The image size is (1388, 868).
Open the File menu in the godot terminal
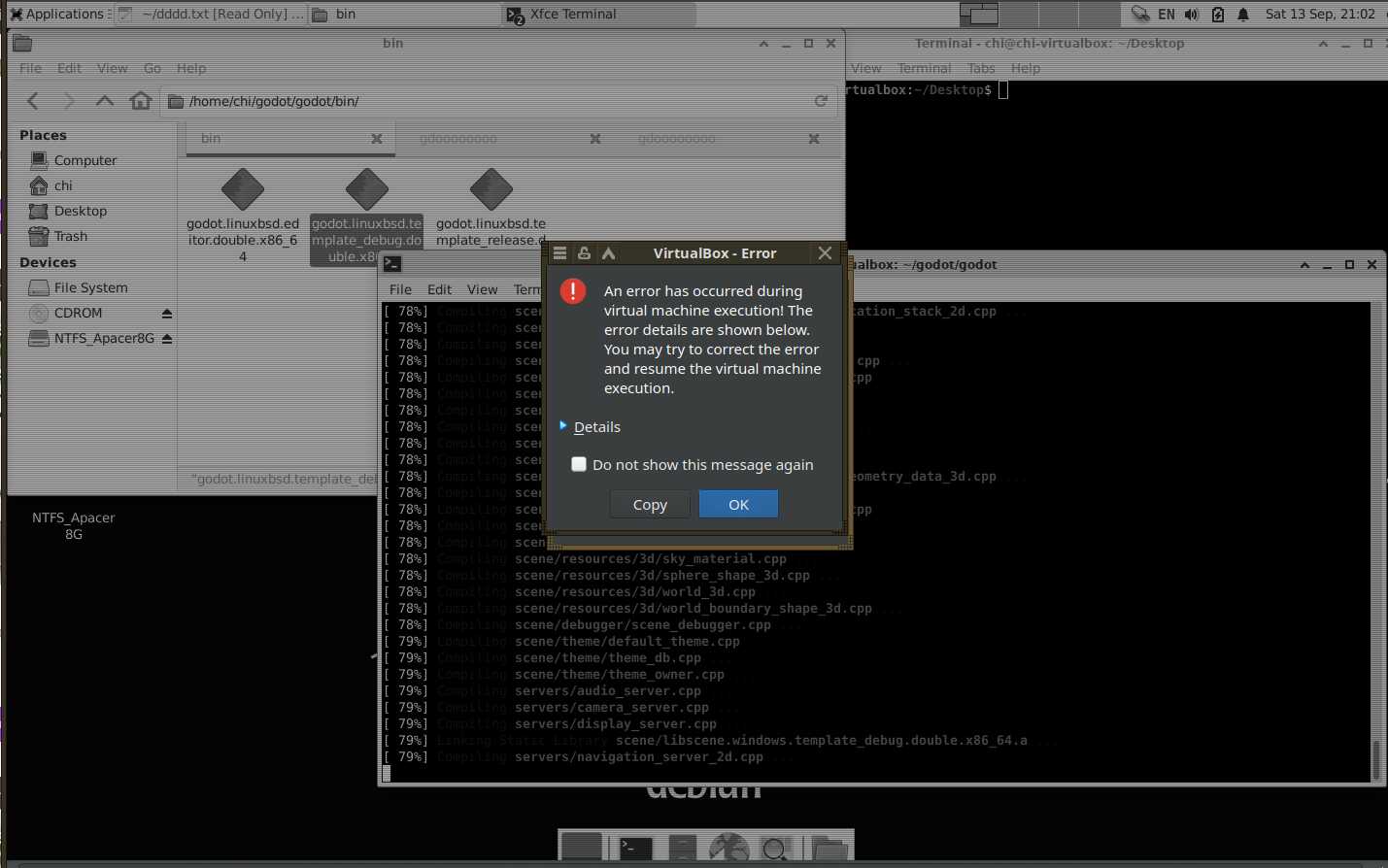400,289
